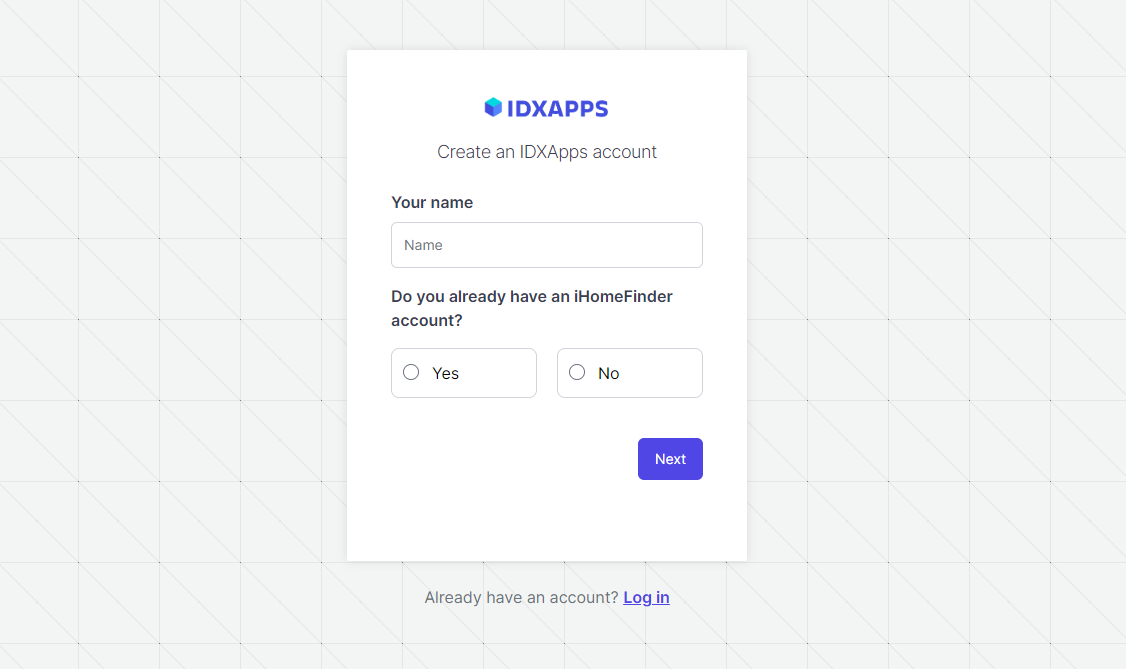
Task: Click the Yes option card
Action: point(463,372)
